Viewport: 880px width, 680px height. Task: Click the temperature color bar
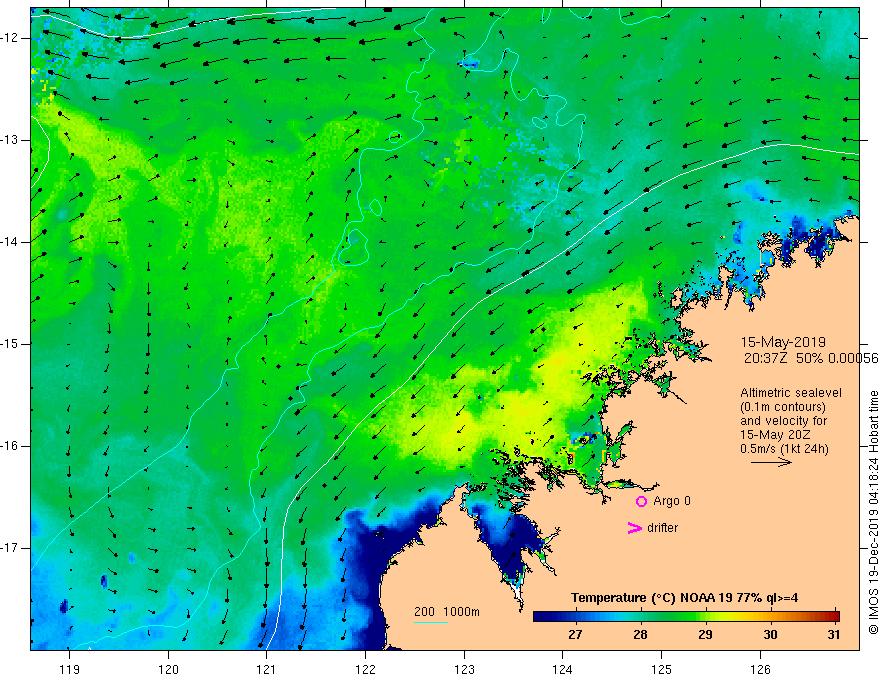click(686, 616)
